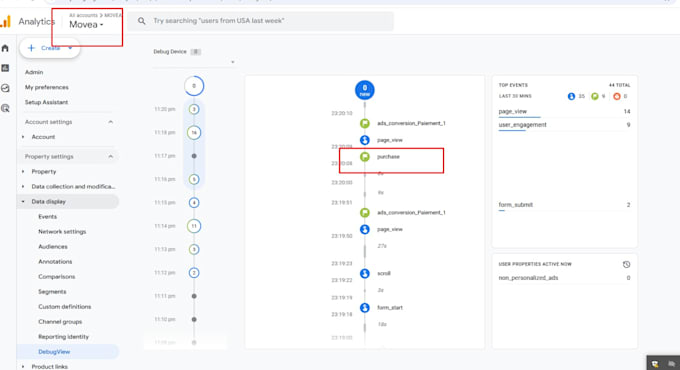Open the Advertising icon in left rail
This screenshot has height=370, width=680.
[5, 108]
